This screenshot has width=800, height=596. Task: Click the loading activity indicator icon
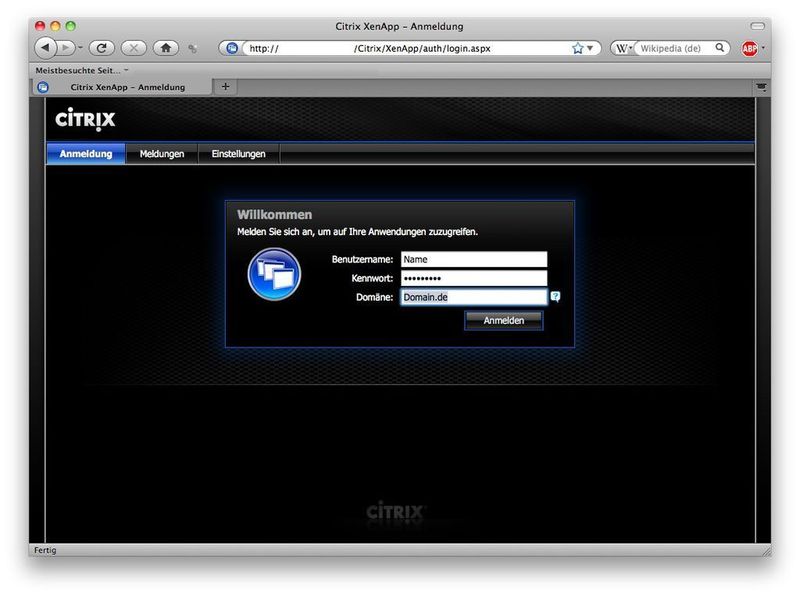point(192,48)
